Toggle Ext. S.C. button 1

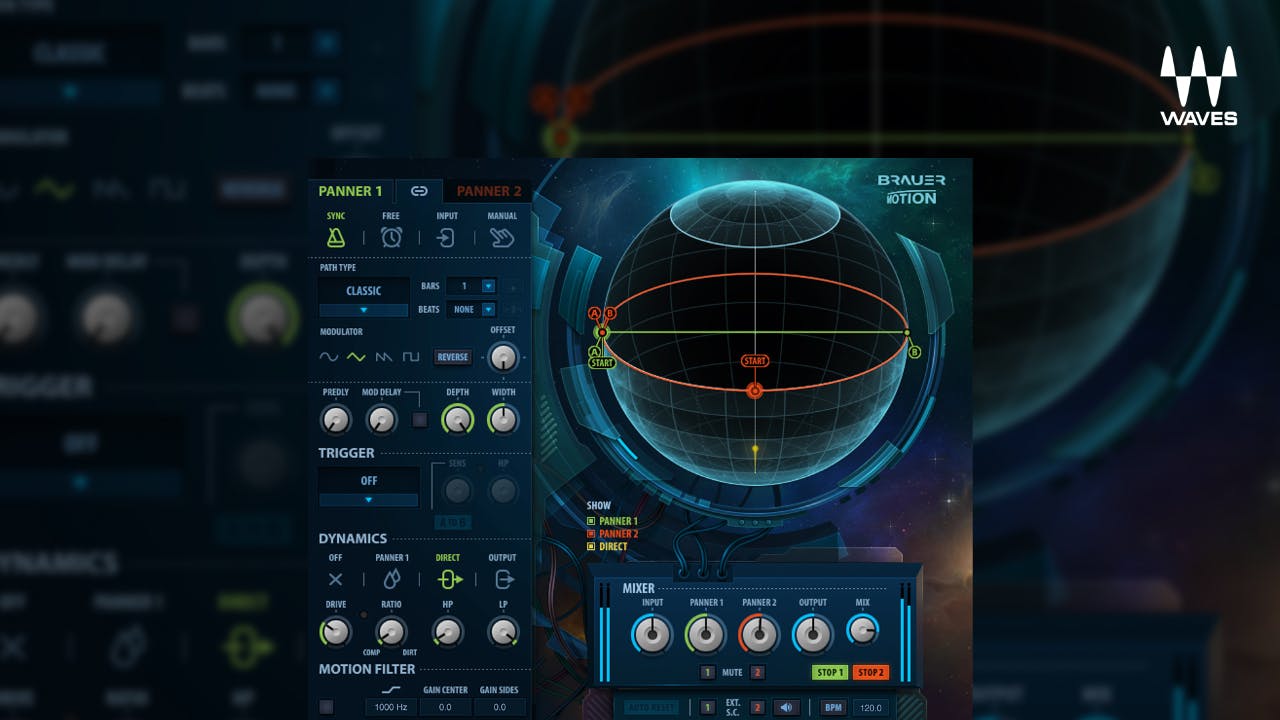(x=707, y=708)
